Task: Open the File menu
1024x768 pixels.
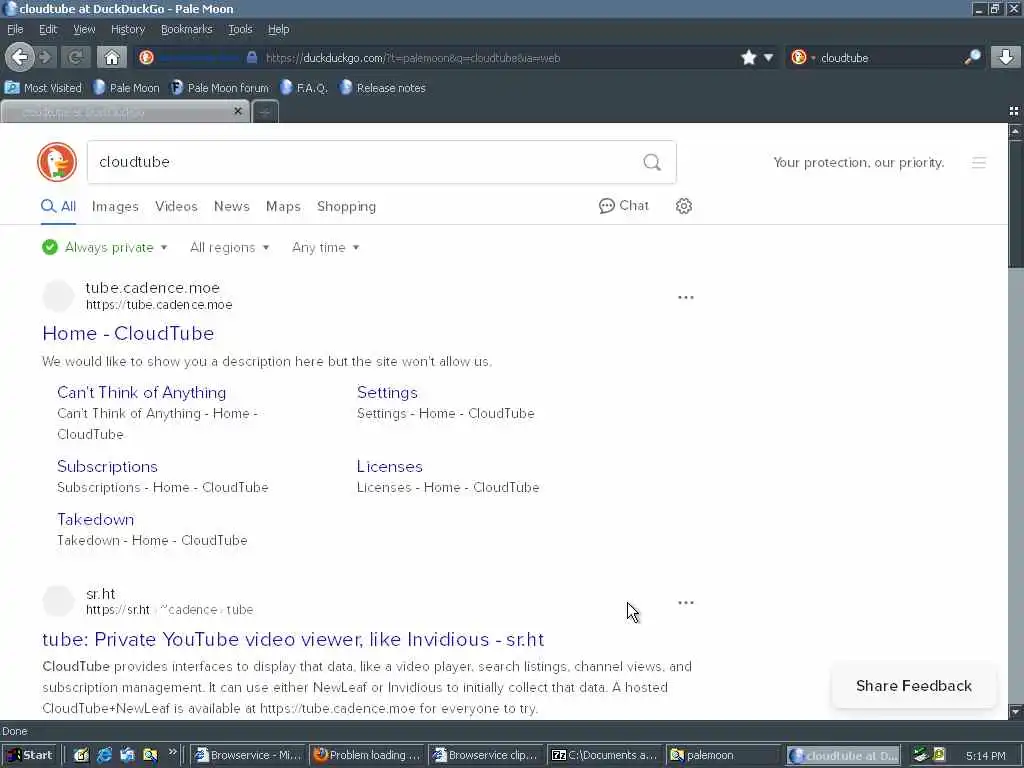Action: 15,29
